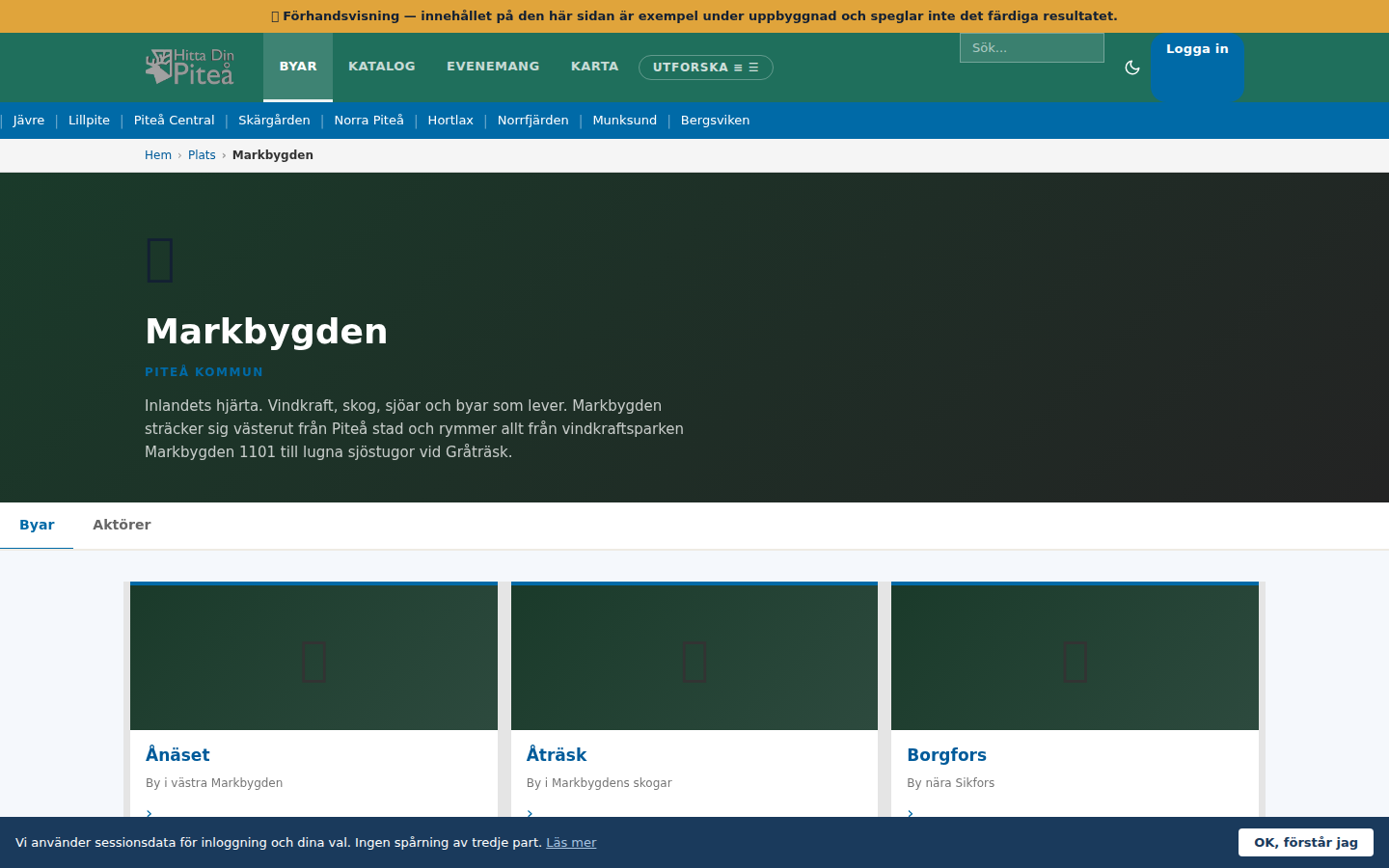Click the chevron arrow under Borgfors
1389x868 pixels.
[x=910, y=813]
